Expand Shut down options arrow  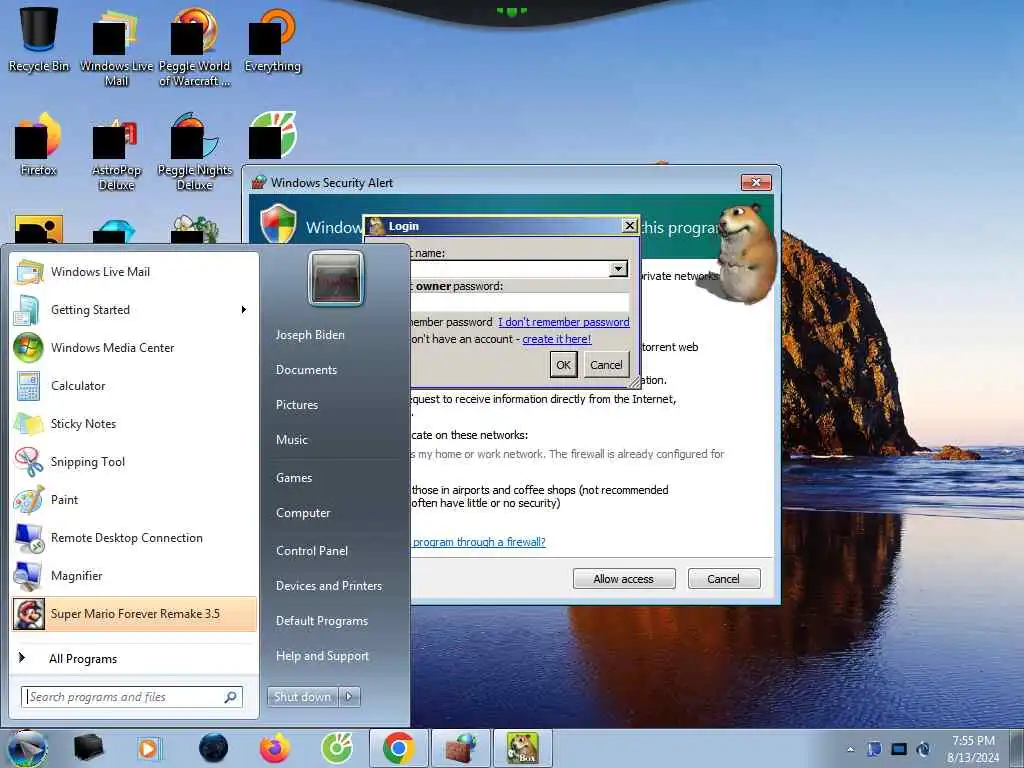pos(349,697)
